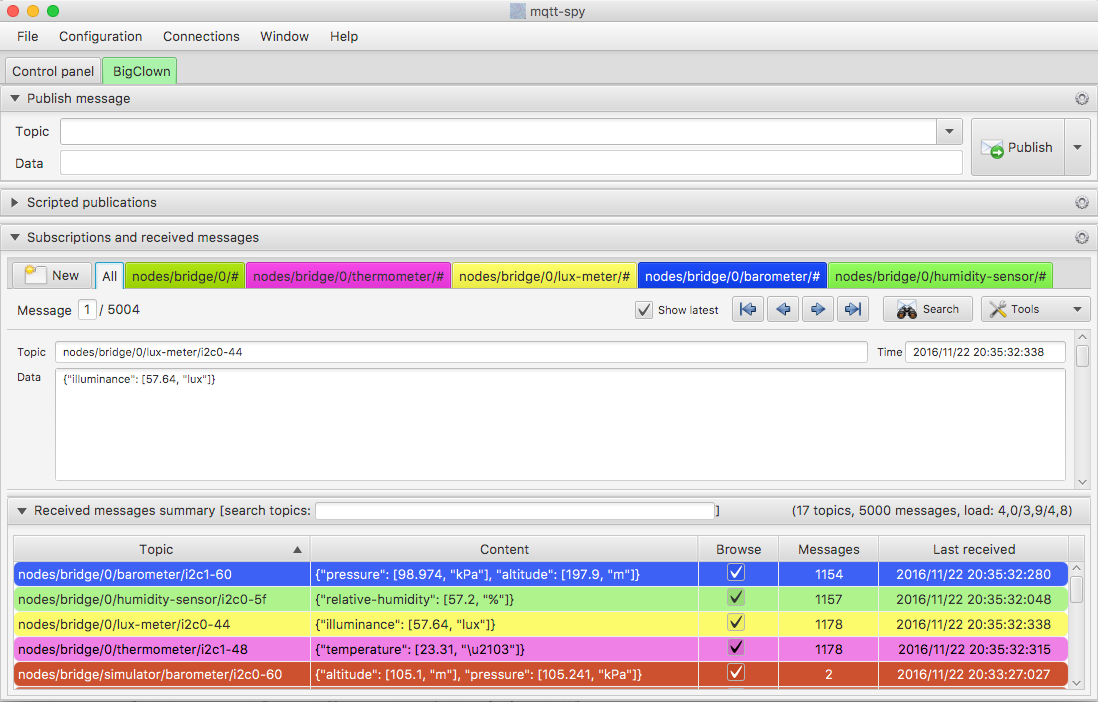This screenshot has width=1098, height=702.
Task: Click the binoculars Search button
Action: point(927,310)
